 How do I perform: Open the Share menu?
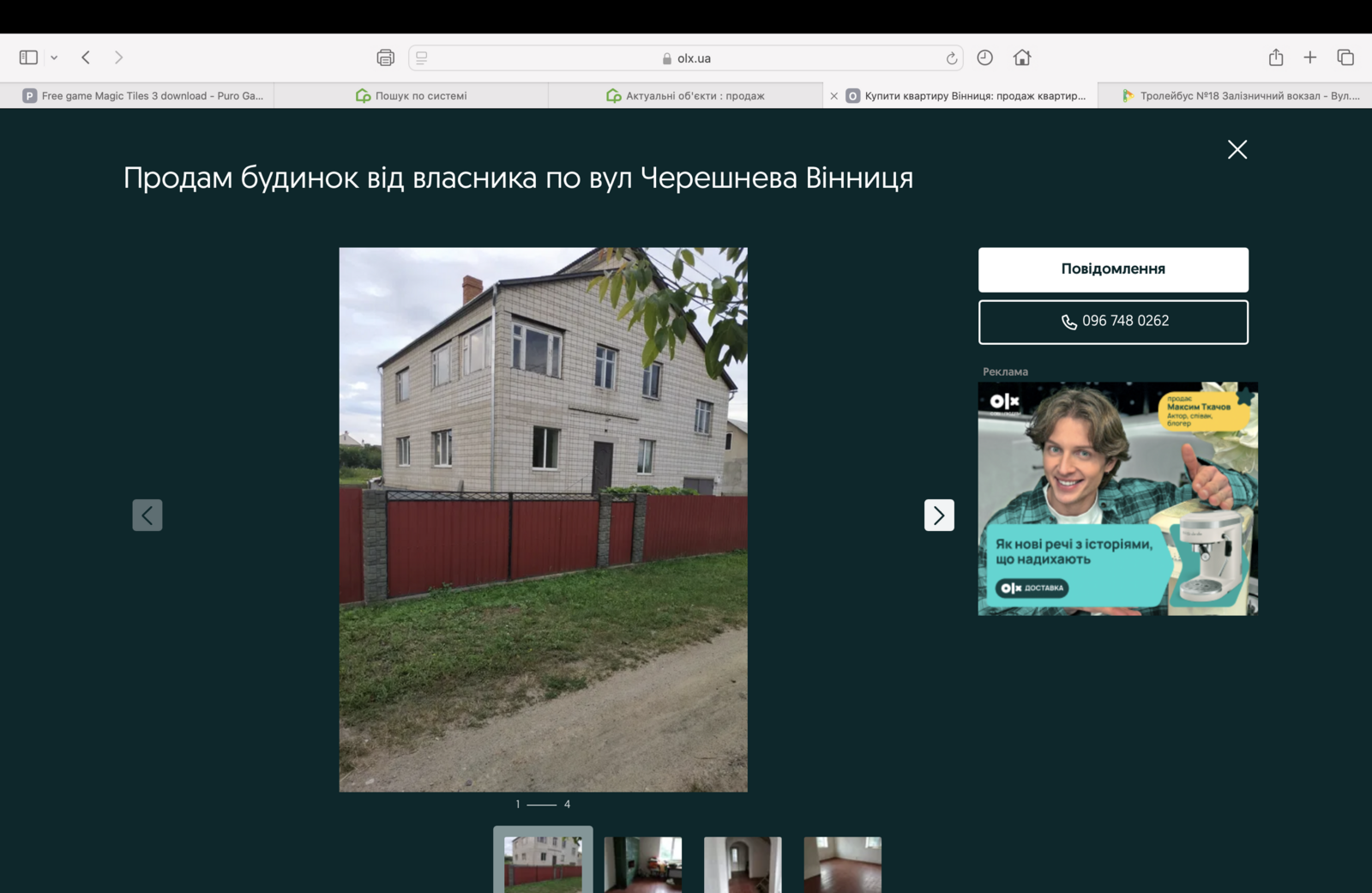pyautogui.click(x=1276, y=57)
